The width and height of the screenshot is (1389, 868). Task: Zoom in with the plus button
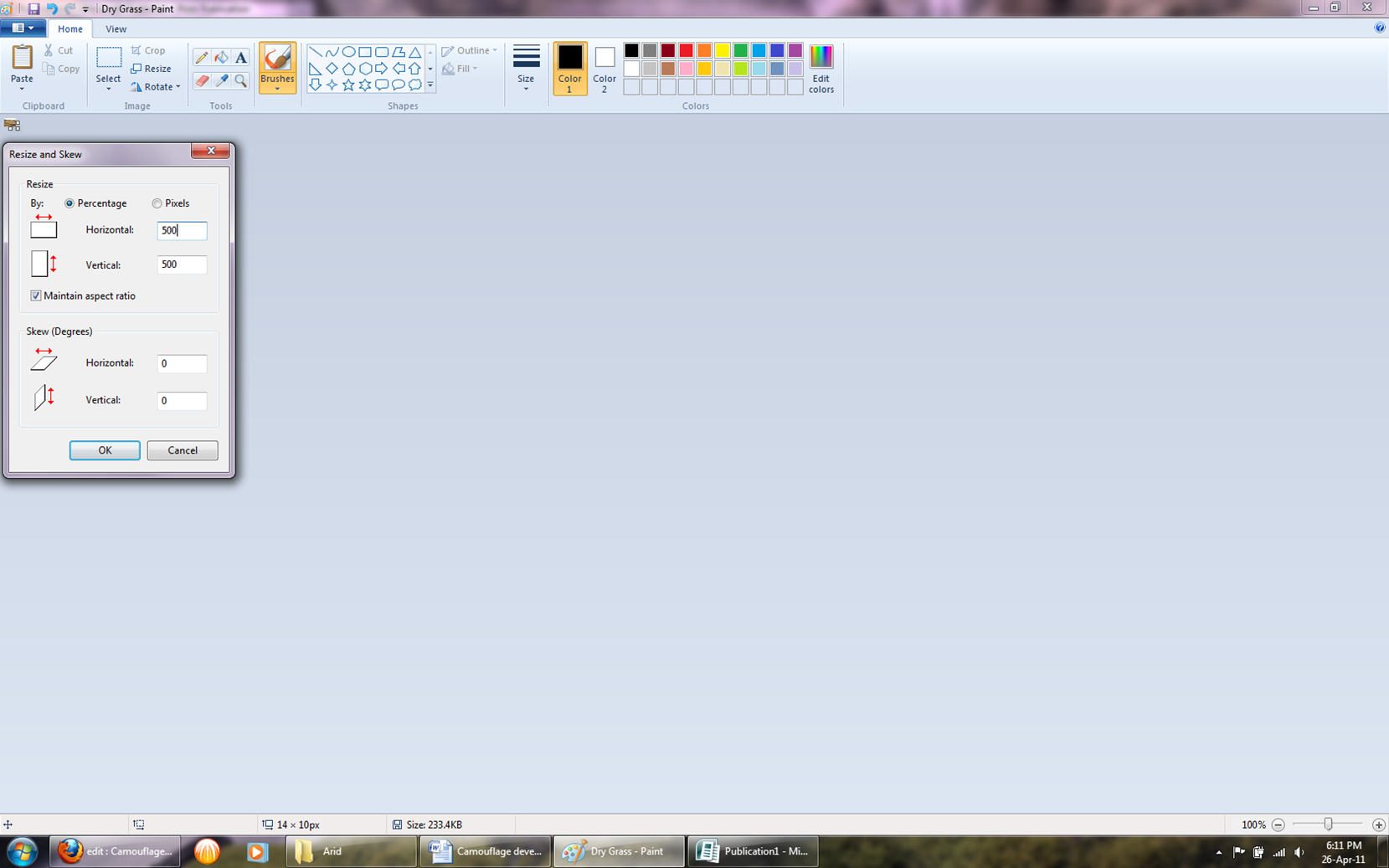(1379, 824)
